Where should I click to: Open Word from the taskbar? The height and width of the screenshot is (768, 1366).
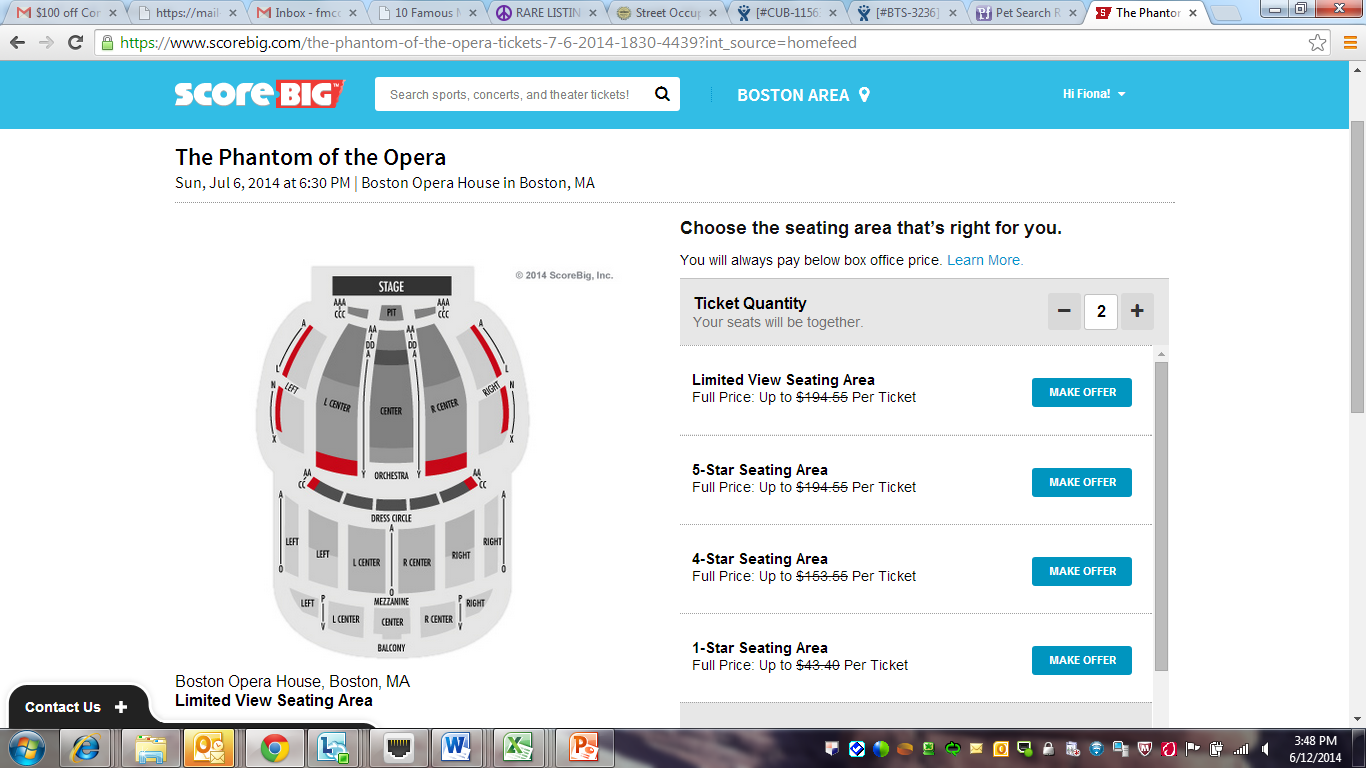point(456,747)
